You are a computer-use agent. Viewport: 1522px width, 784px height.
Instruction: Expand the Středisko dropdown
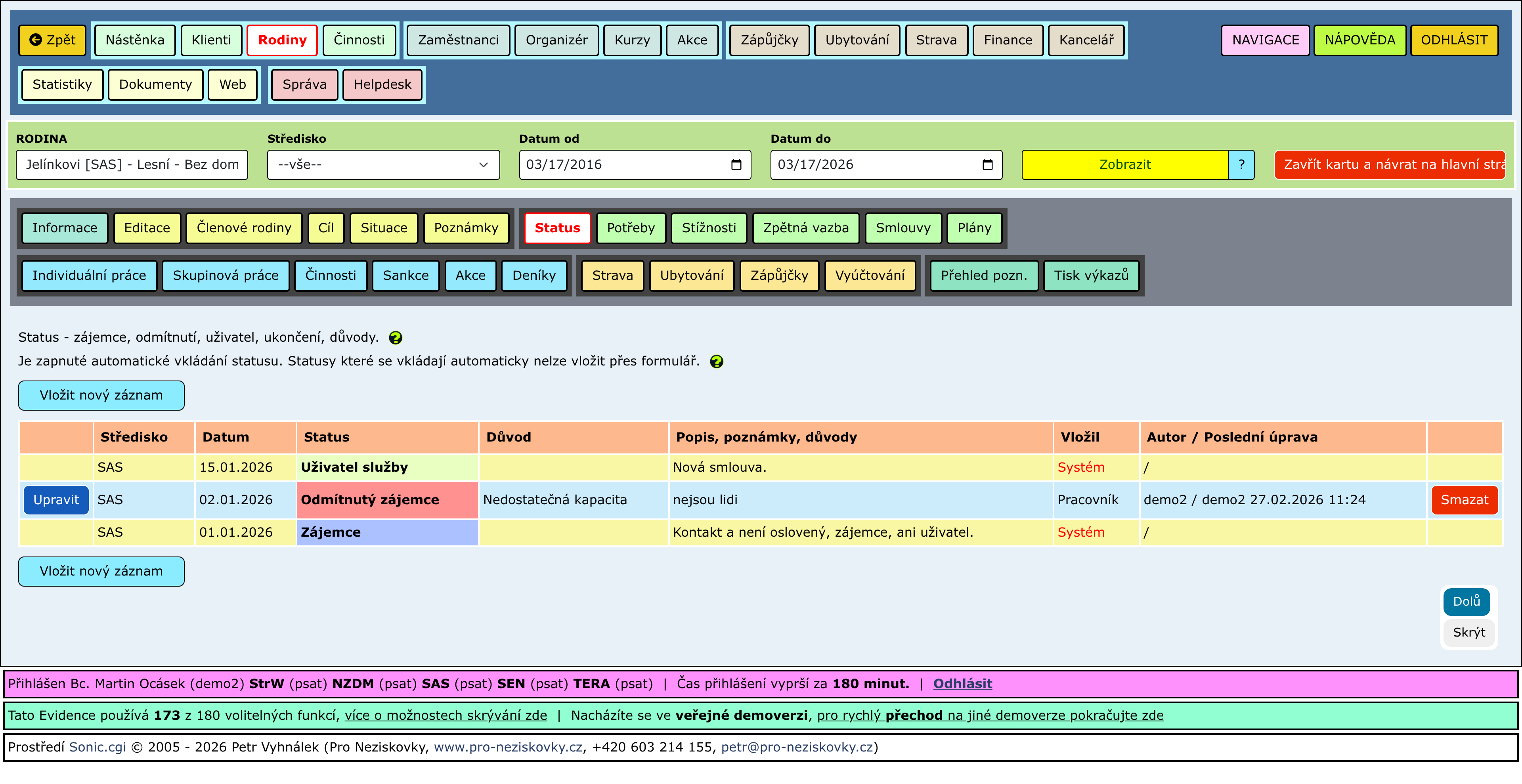click(x=383, y=165)
